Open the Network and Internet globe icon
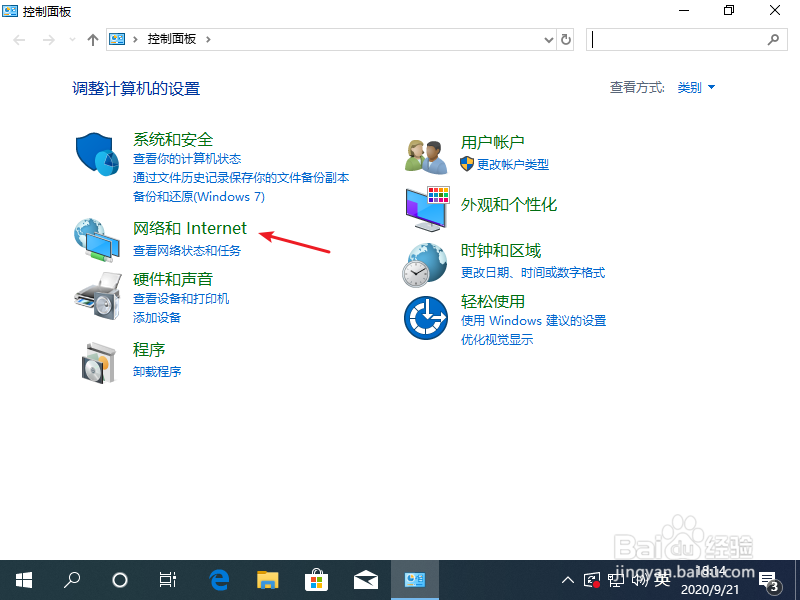Viewport: 800px width, 600px height. coord(97,240)
